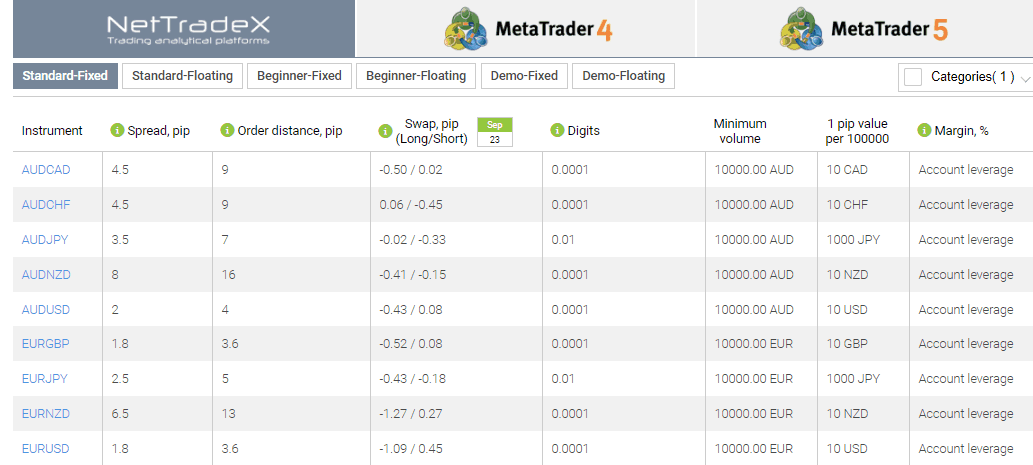Open the Beginner-Floating account tab
The image size is (1033, 465).
416,76
